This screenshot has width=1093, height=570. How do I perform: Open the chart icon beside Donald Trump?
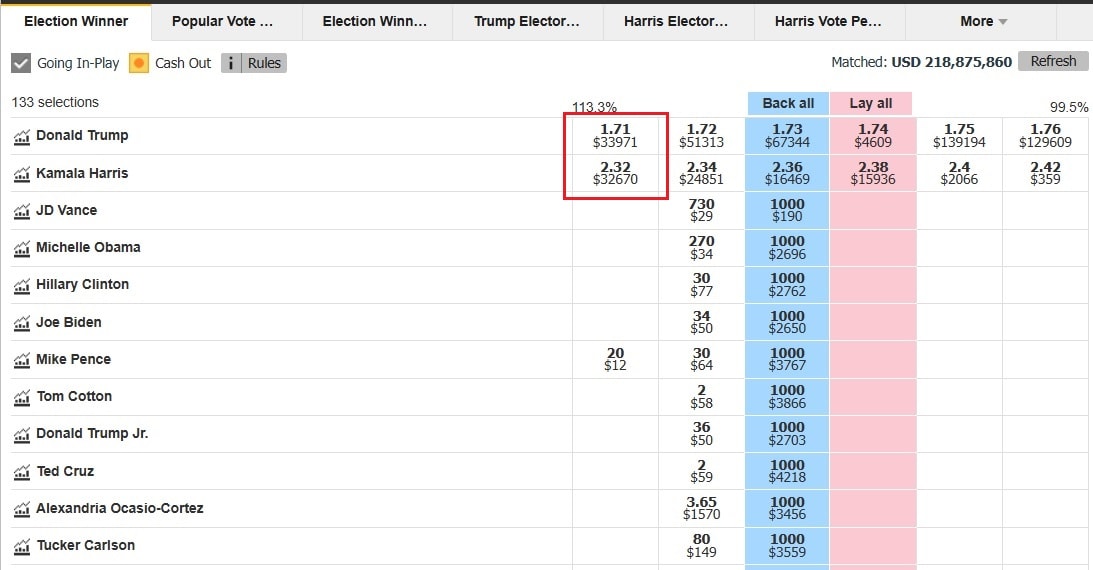pos(22,137)
